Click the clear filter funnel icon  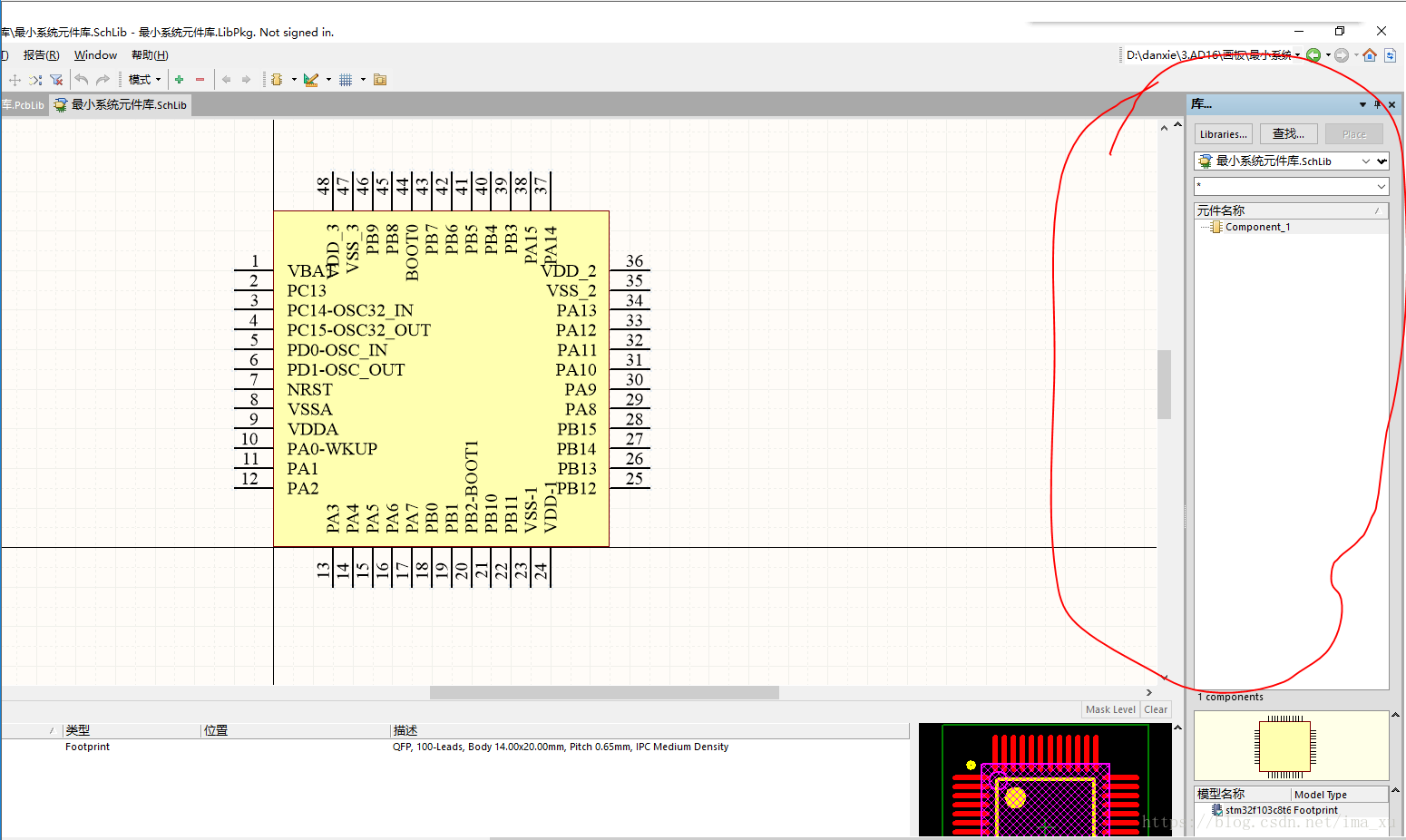[x=56, y=80]
